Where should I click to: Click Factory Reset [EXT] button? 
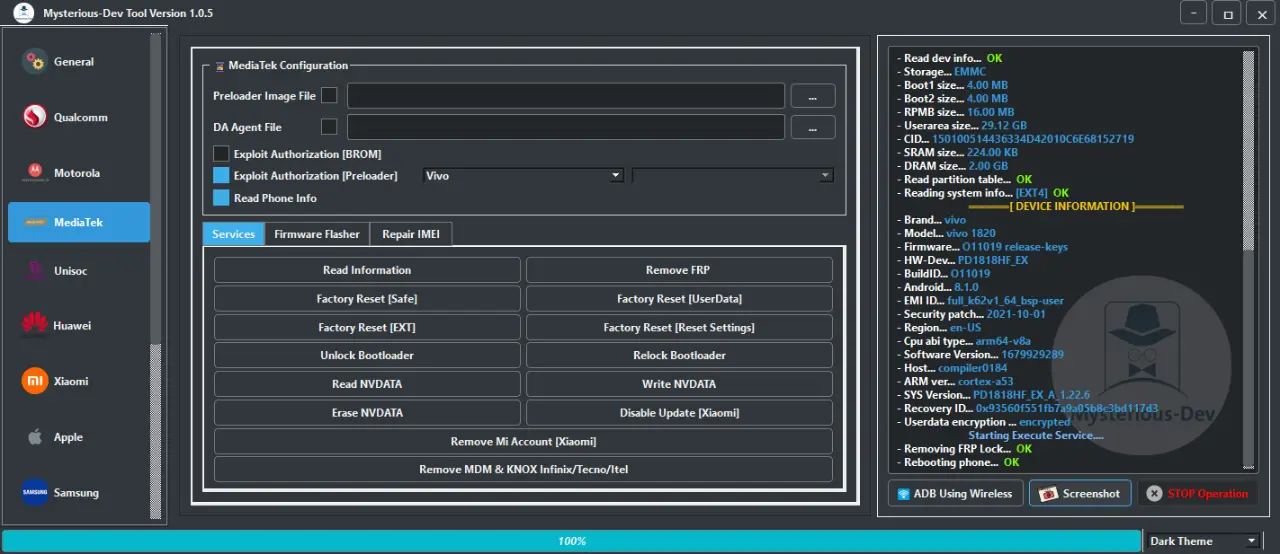coord(367,327)
